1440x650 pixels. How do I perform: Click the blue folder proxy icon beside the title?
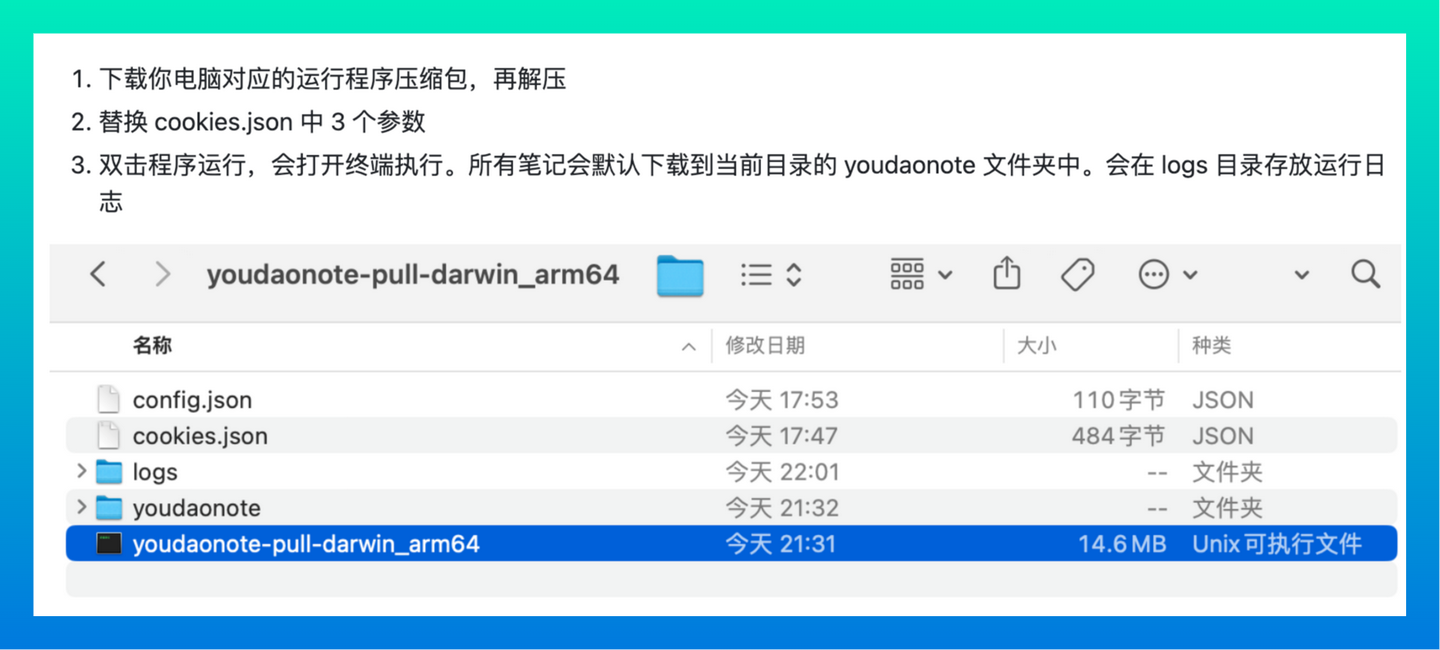pyautogui.click(x=679, y=274)
